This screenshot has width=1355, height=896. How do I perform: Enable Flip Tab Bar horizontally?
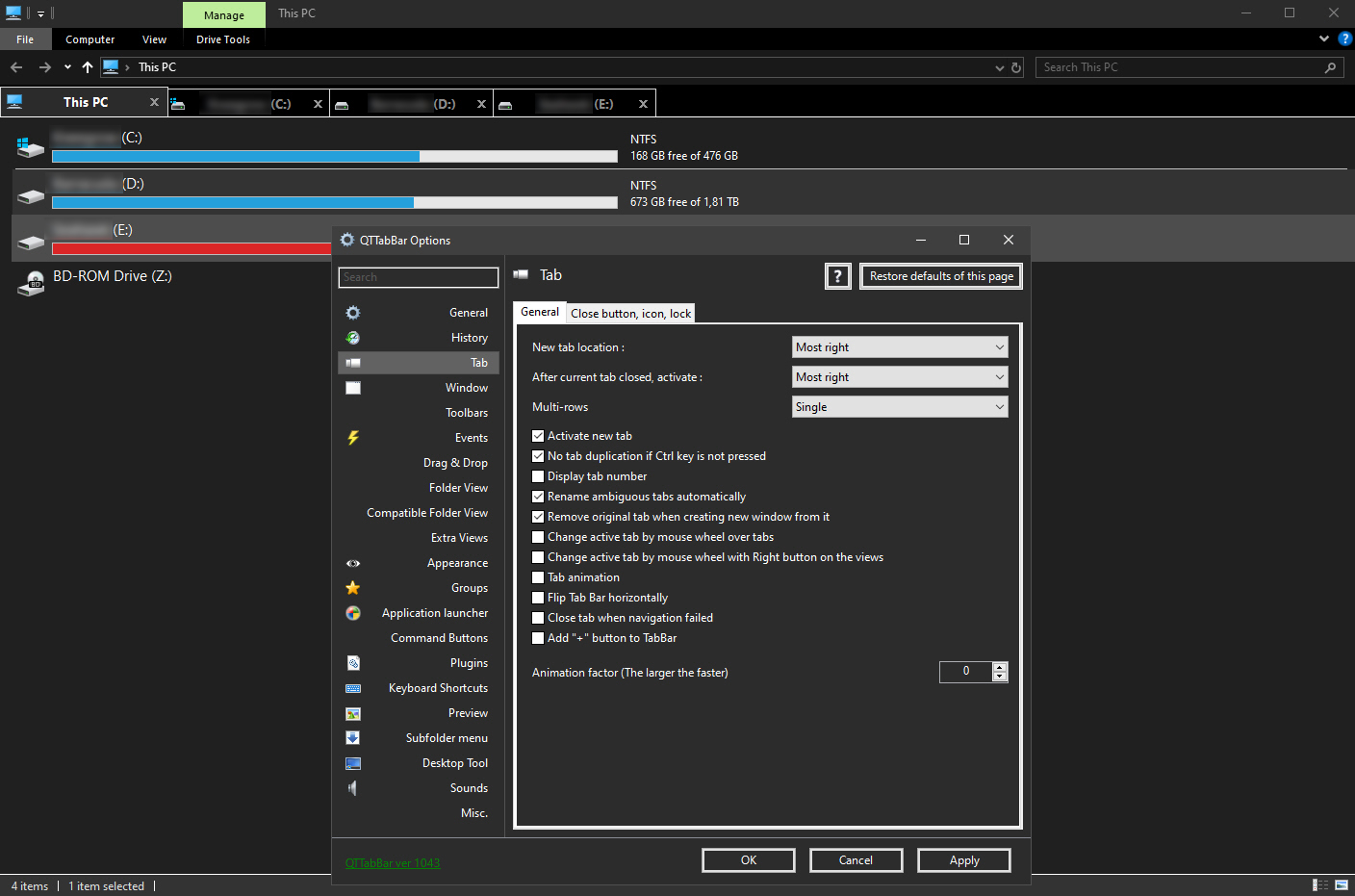538,598
